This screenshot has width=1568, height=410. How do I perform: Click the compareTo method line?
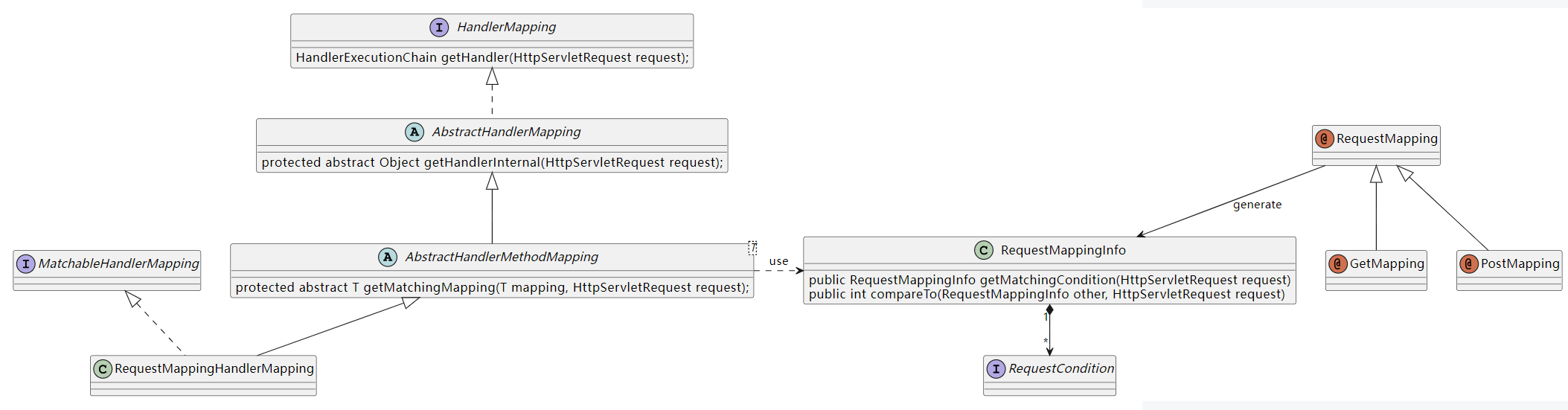(1046, 295)
